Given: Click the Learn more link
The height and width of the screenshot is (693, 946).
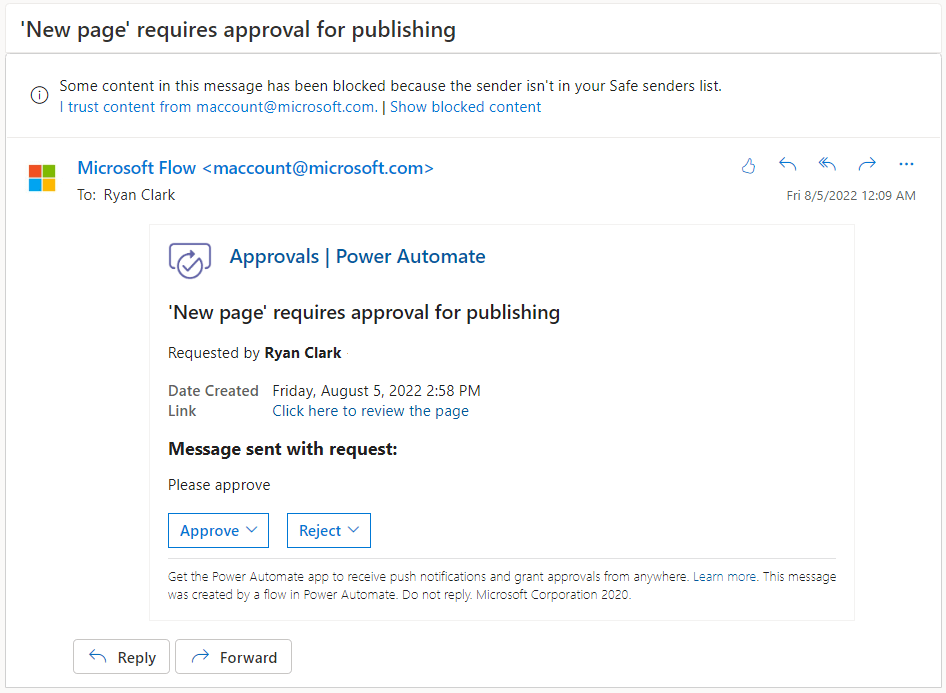Looking at the screenshot, I should 725,577.
